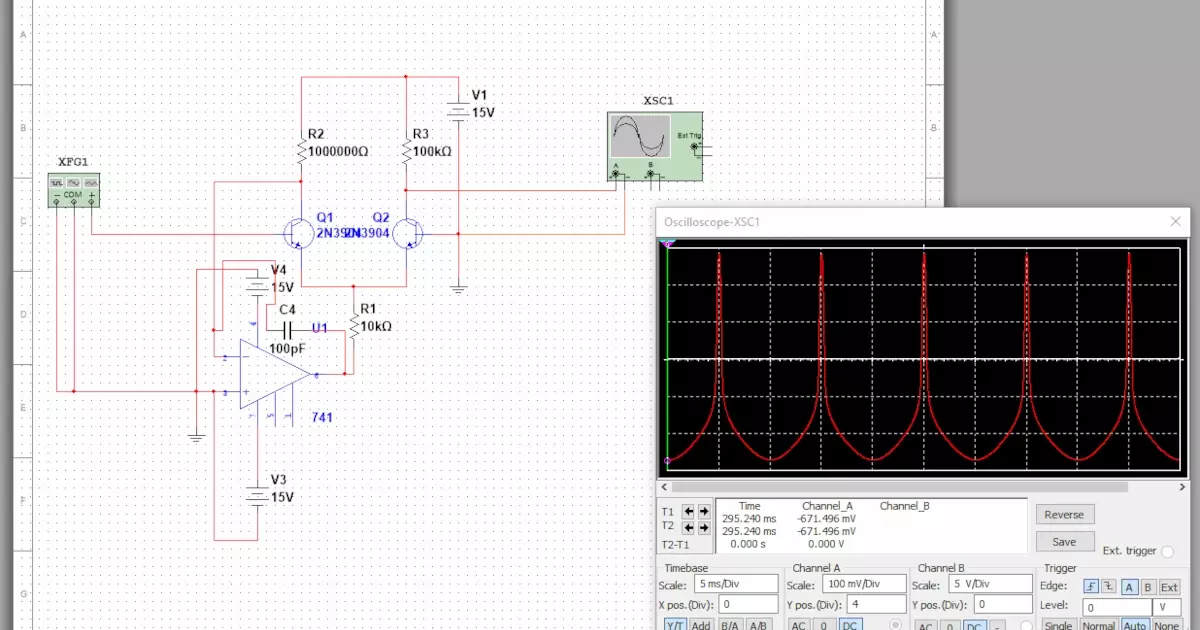Click the Reverse button
This screenshot has width=1200, height=630.
click(1064, 514)
